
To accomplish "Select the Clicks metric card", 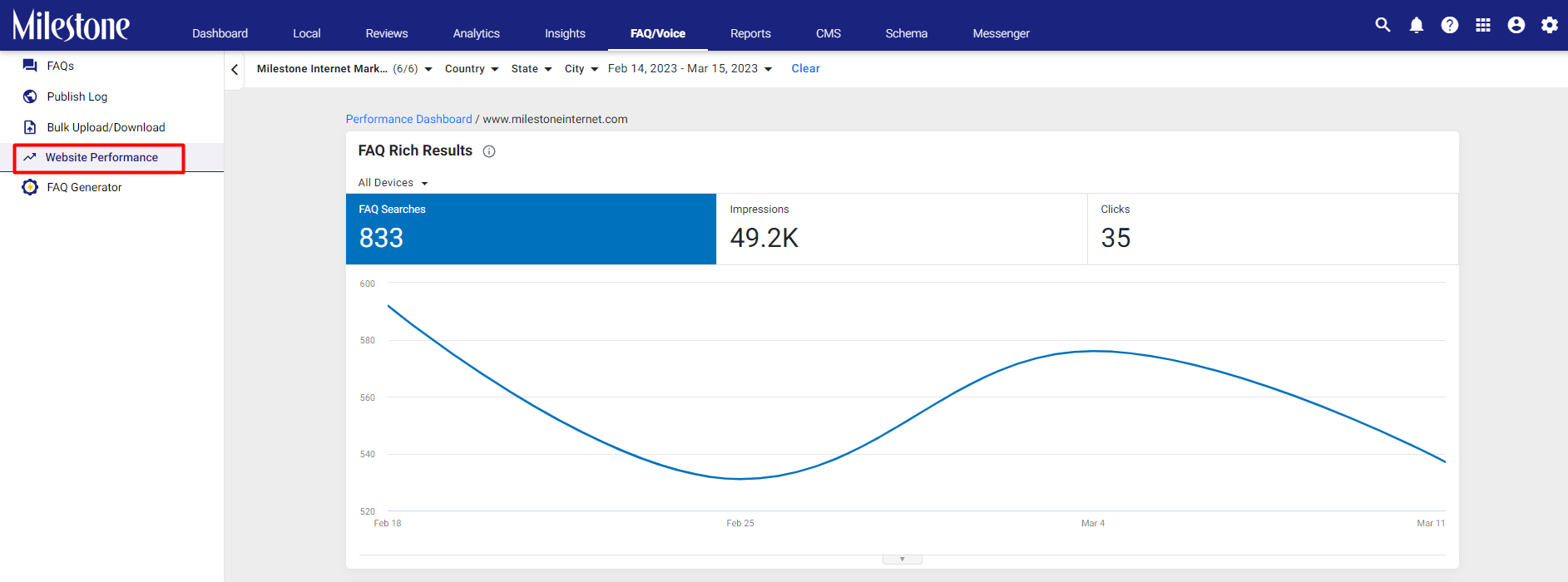I will (x=1273, y=229).
